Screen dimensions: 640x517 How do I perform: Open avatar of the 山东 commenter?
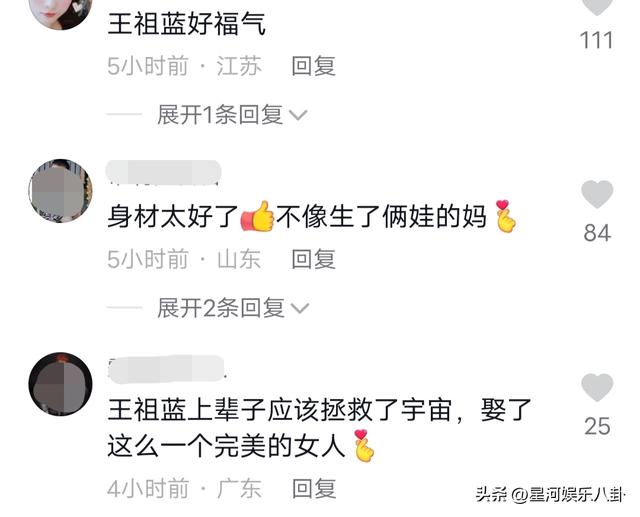click(x=60, y=191)
